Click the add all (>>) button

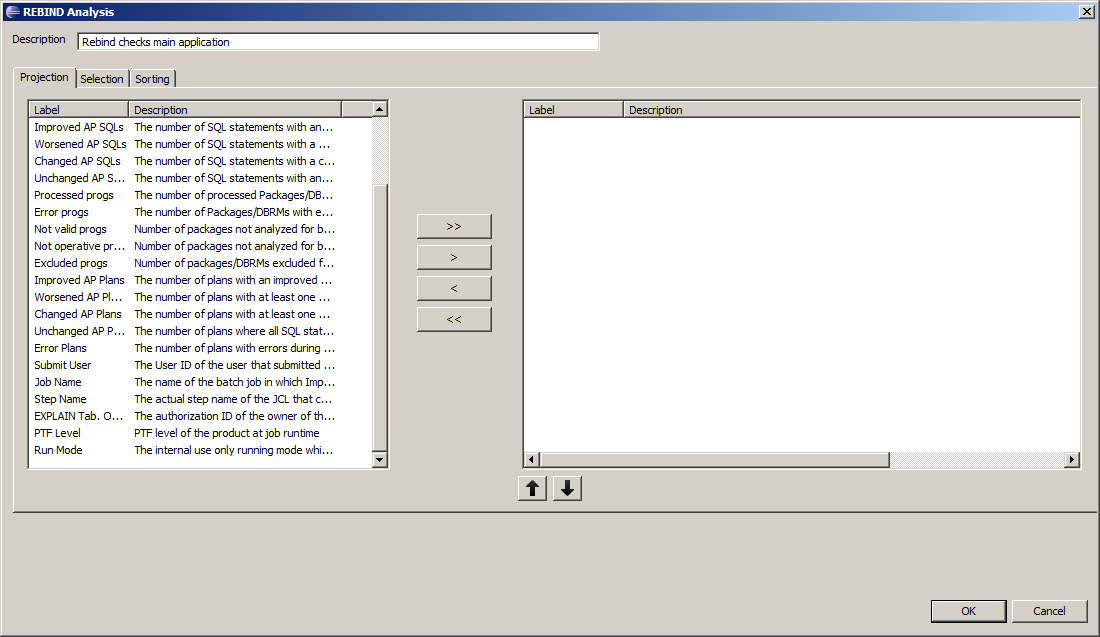coord(454,226)
